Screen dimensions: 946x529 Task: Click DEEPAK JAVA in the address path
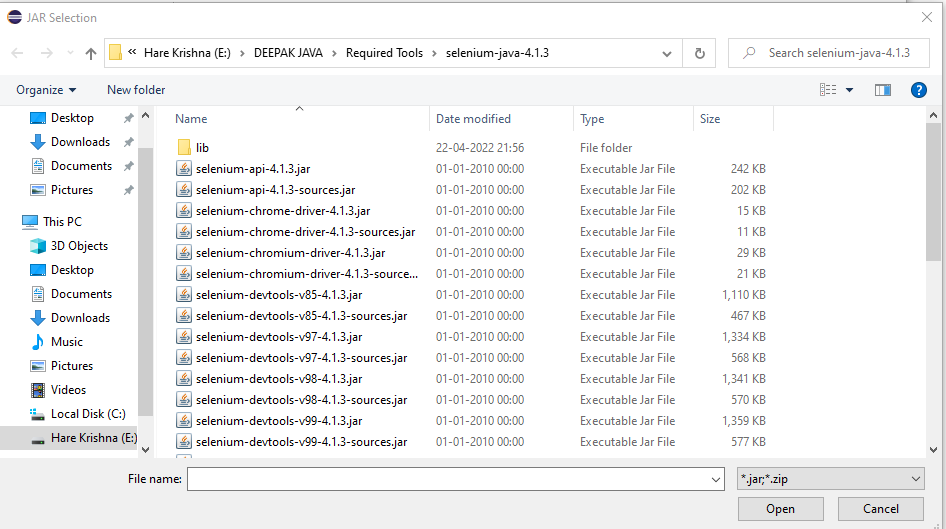pos(288,53)
